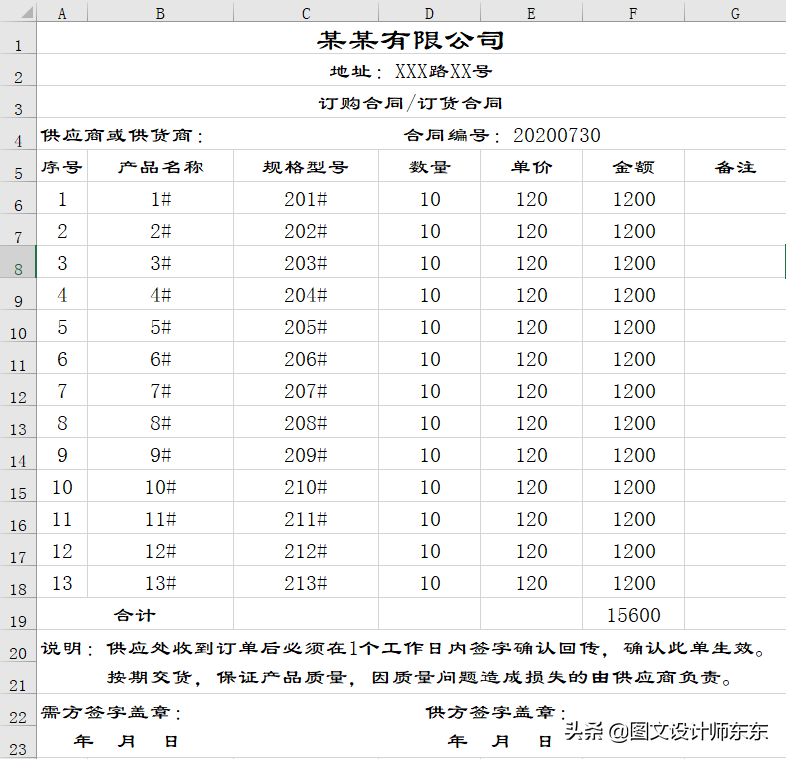Screen dimensions: 786x759
Task: Click the serial number cell 13
Action: [x=62, y=583]
